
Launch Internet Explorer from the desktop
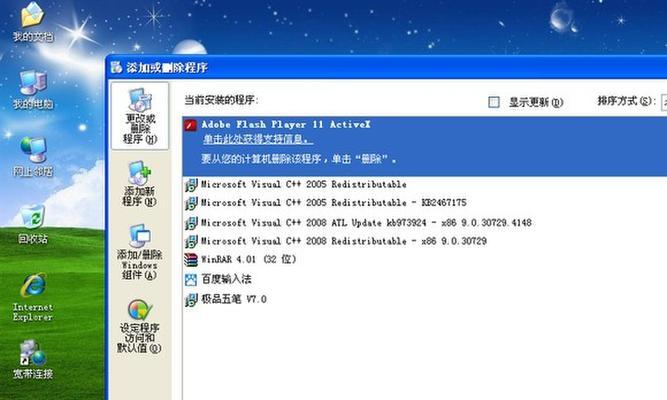pos(33,285)
